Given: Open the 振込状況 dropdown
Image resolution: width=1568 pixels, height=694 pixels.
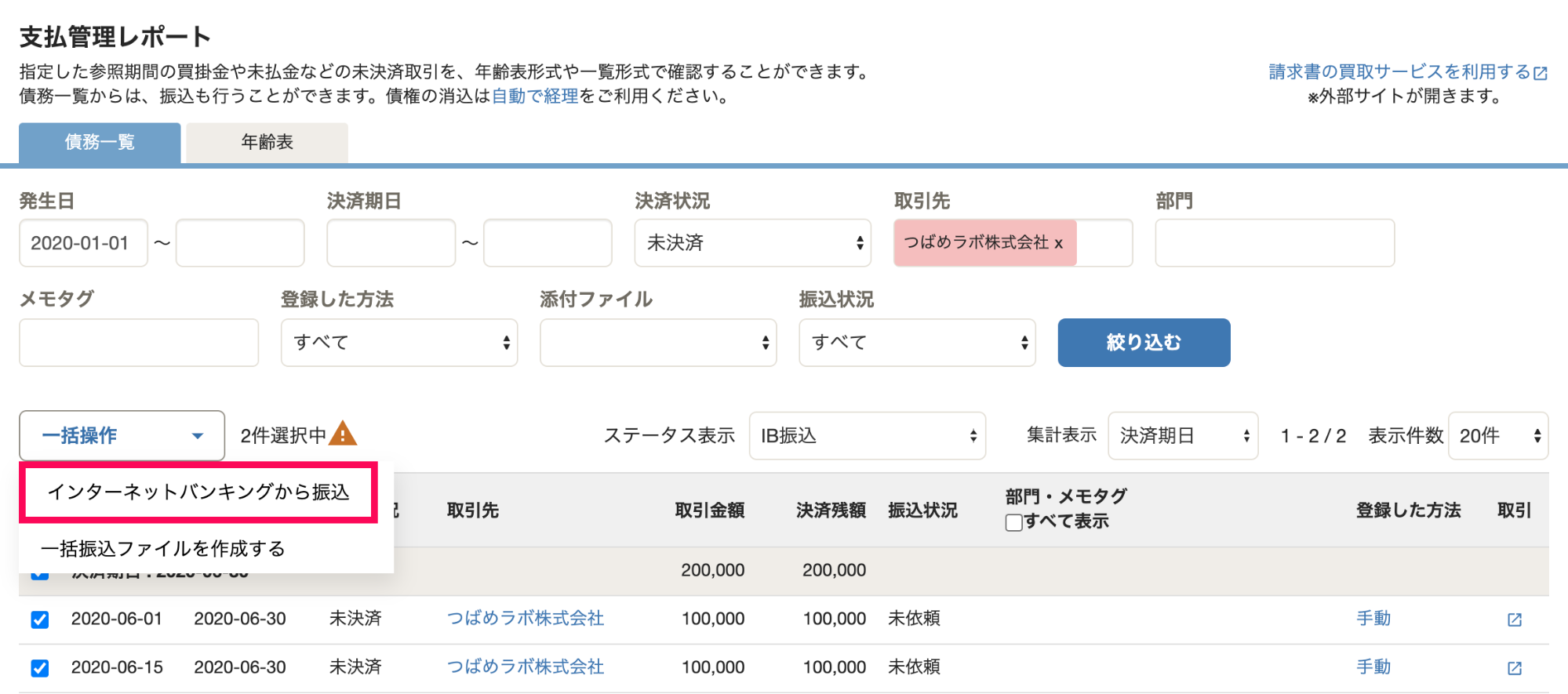Looking at the screenshot, I should [917, 343].
